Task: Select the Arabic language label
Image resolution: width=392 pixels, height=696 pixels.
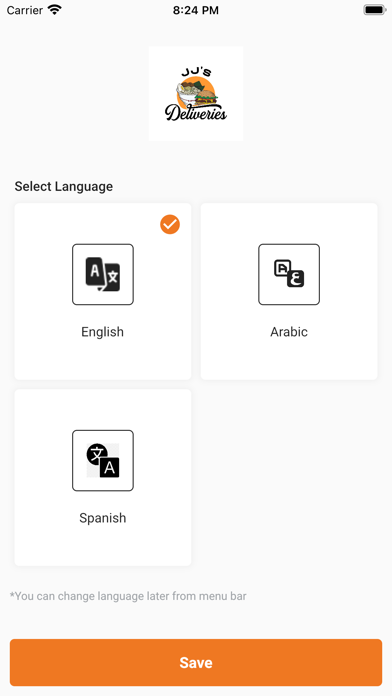Action: tap(289, 332)
